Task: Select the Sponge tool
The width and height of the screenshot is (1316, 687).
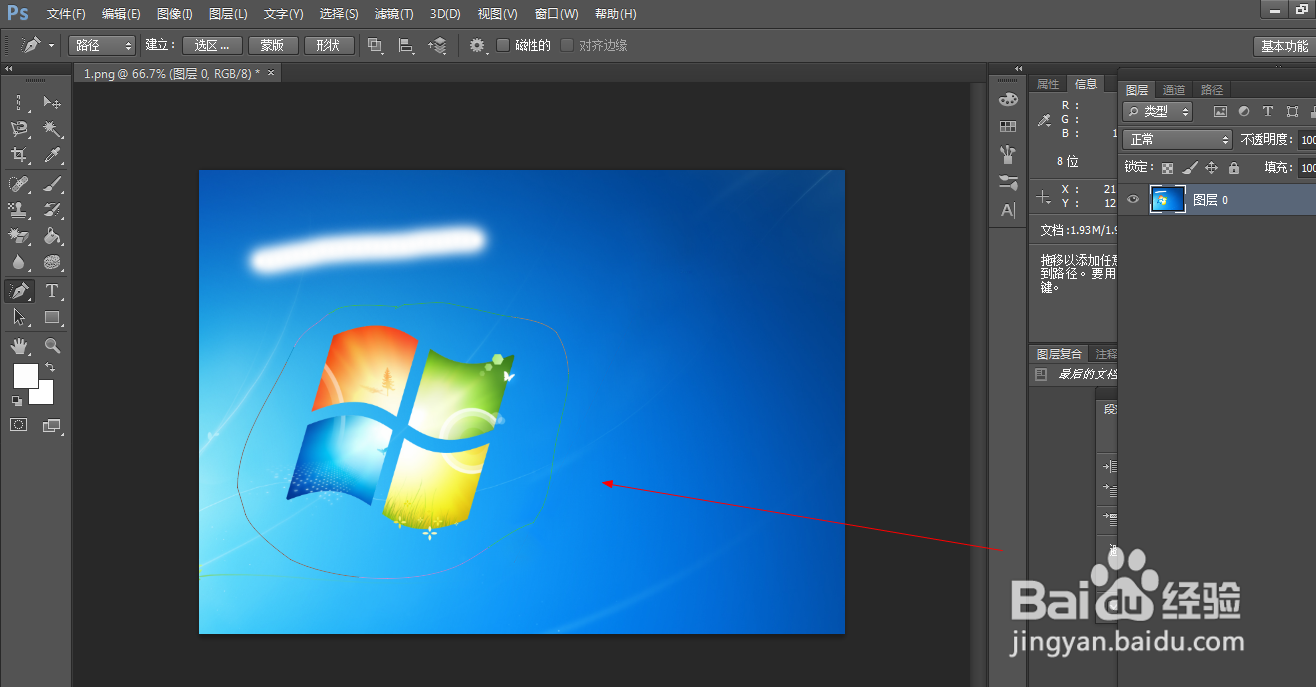Action: [52, 262]
